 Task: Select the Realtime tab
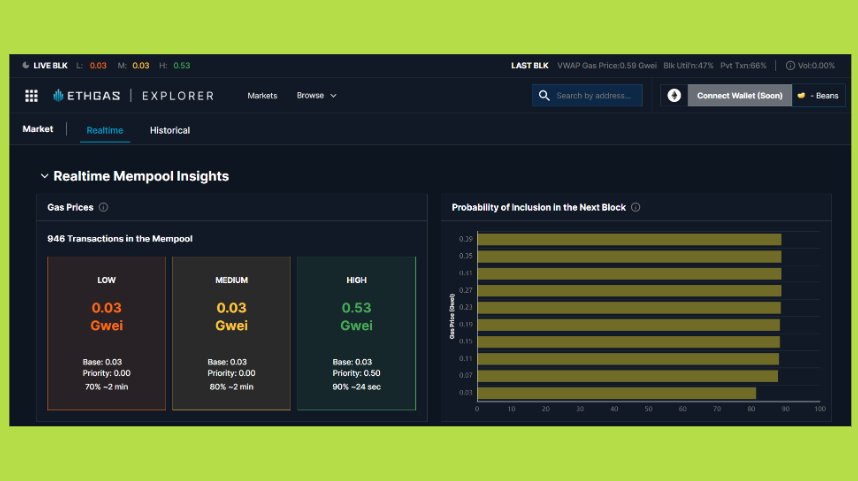coord(105,130)
